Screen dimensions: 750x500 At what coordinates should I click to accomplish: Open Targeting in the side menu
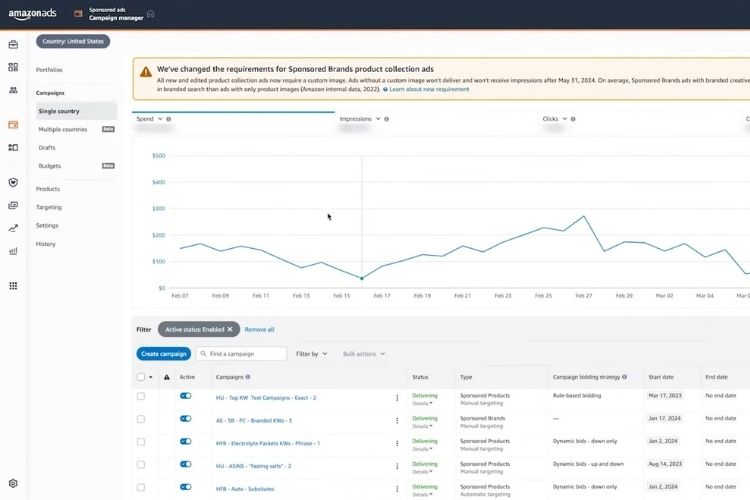(49, 207)
